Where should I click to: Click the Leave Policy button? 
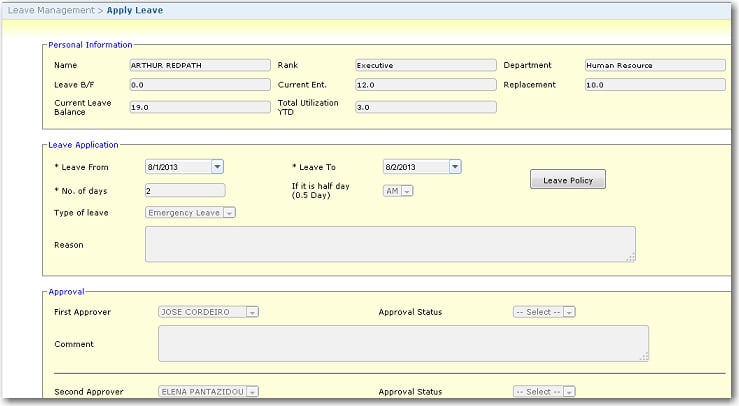pyautogui.click(x=567, y=180)
